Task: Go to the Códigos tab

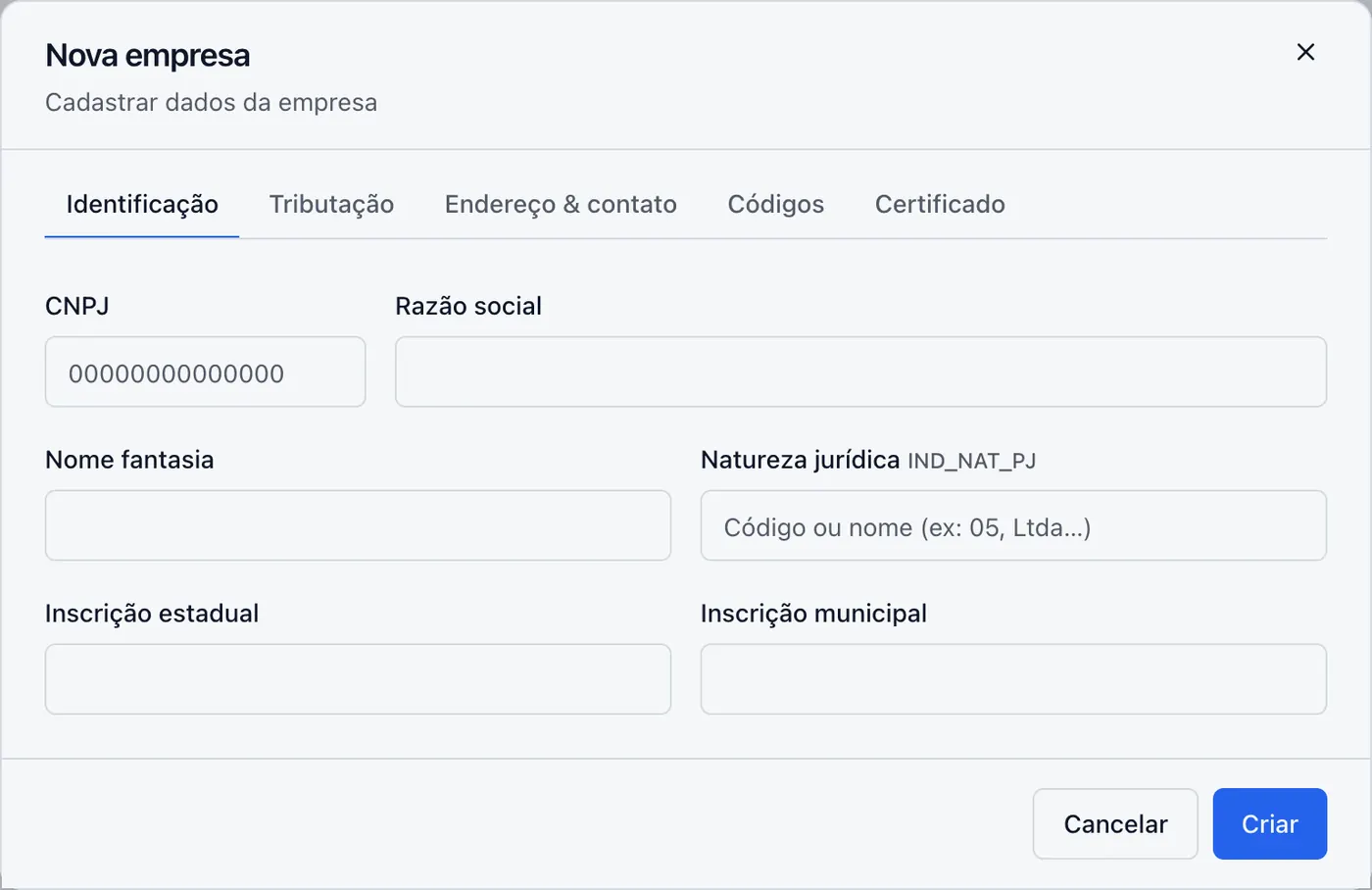Action: tap(776, 204)
